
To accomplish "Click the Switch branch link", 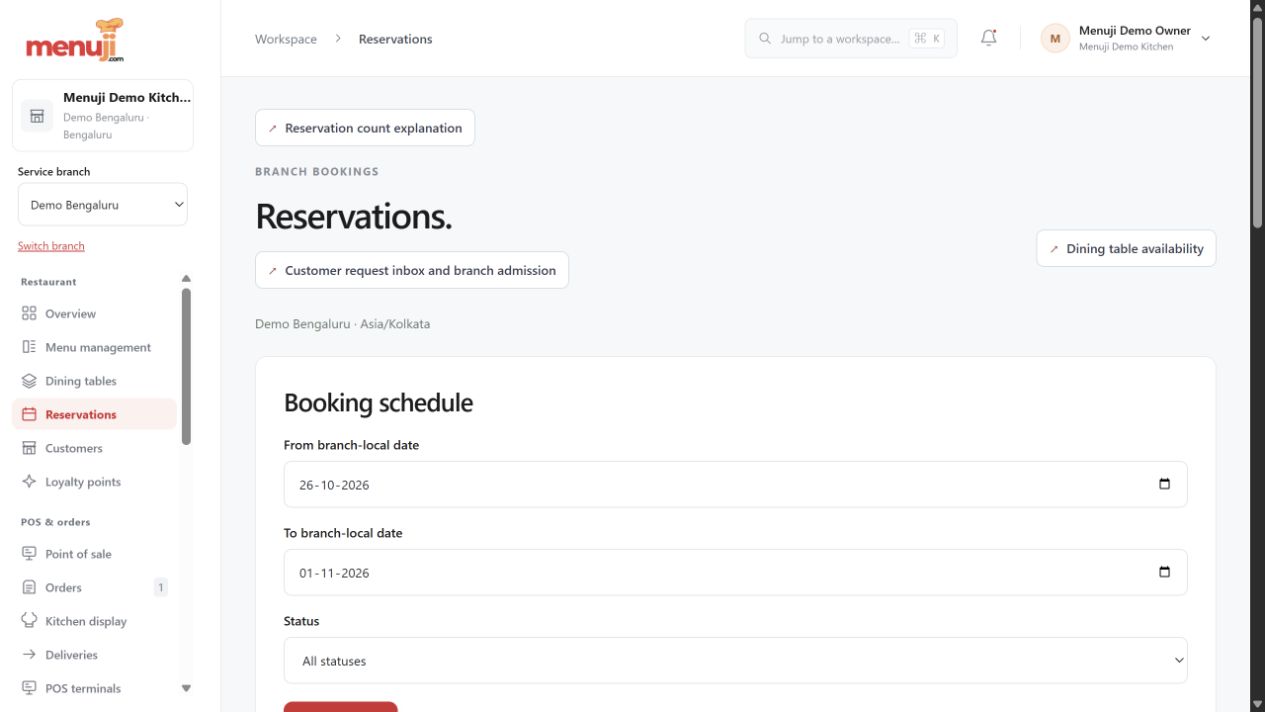I will coord(51,246).
